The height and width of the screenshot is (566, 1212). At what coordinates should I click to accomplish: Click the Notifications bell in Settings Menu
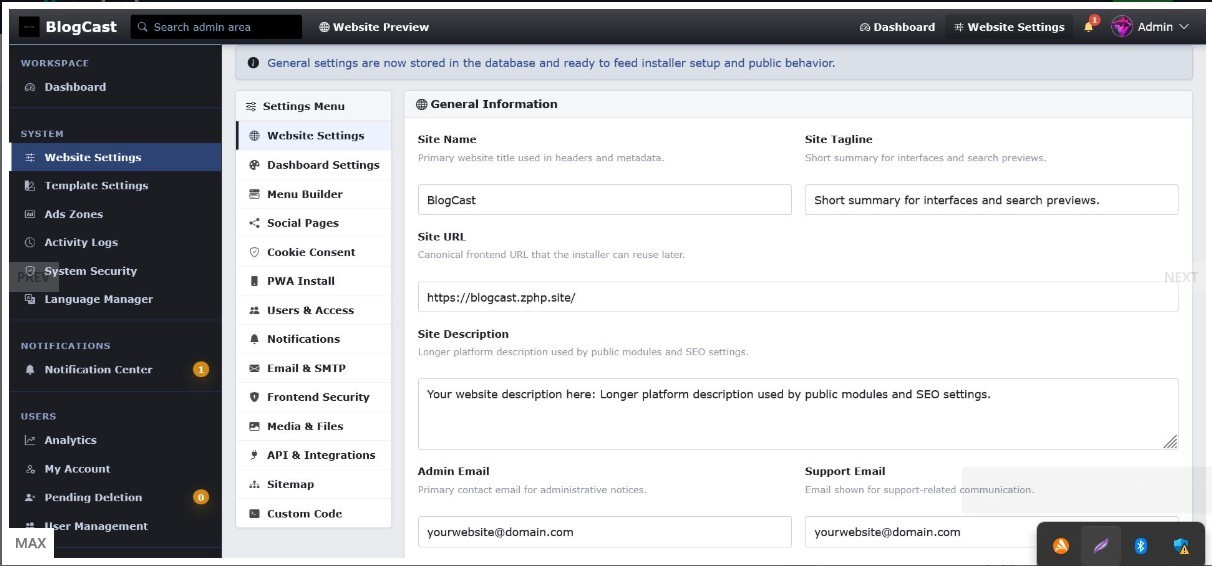254,339
